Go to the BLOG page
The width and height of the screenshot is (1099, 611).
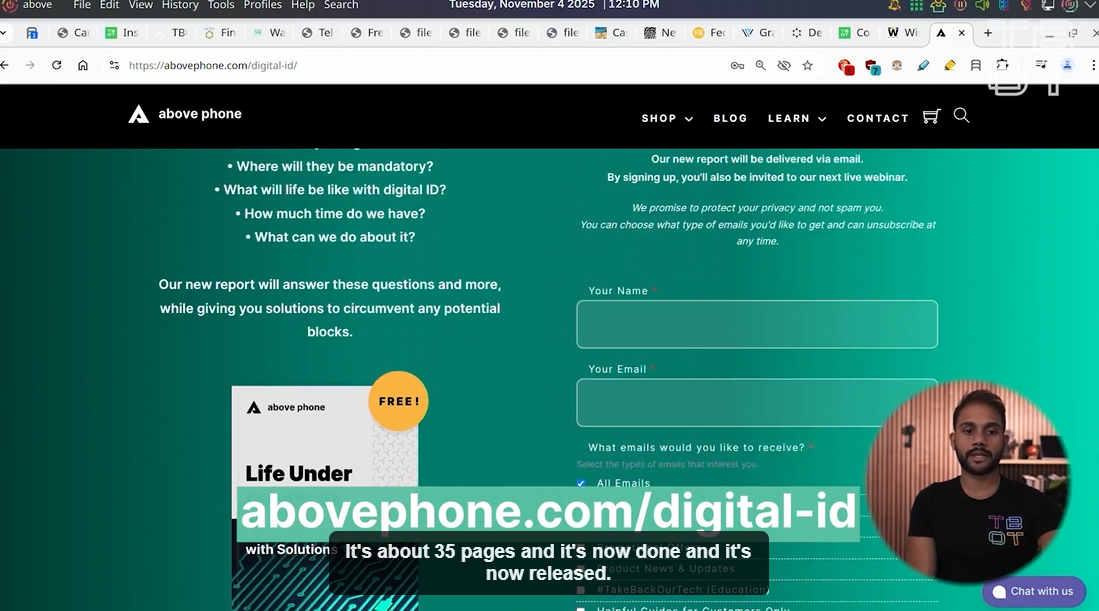click(730, 118)
